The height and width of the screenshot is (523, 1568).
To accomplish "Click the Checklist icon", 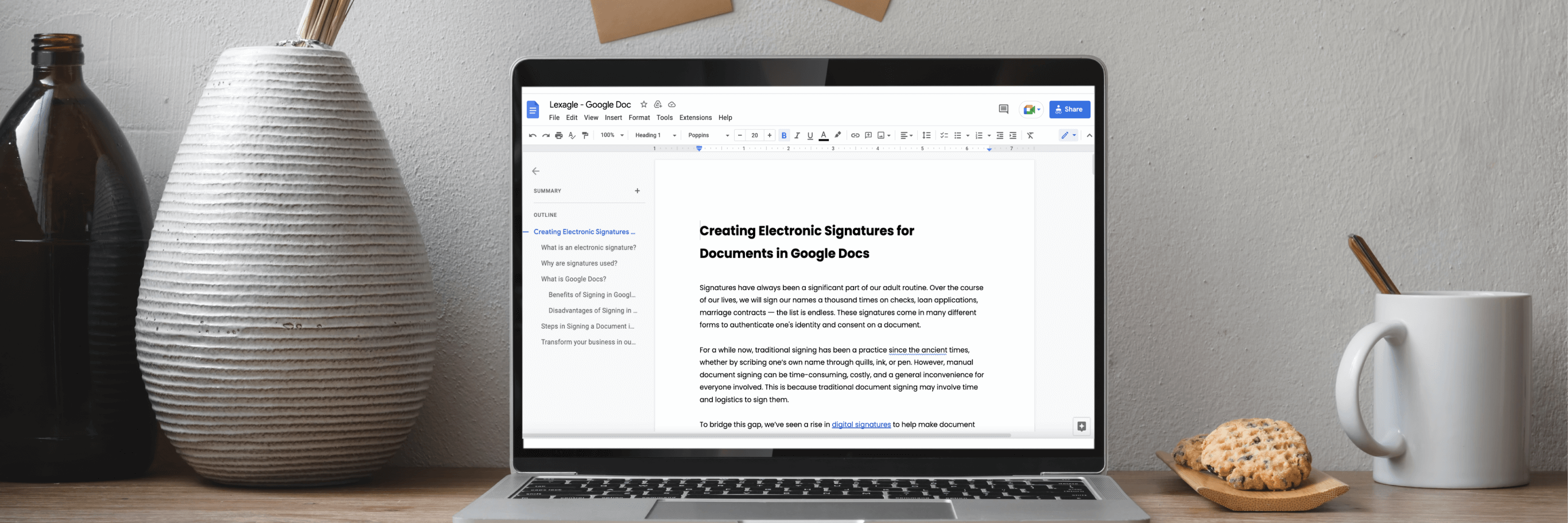I will point(944,135).
